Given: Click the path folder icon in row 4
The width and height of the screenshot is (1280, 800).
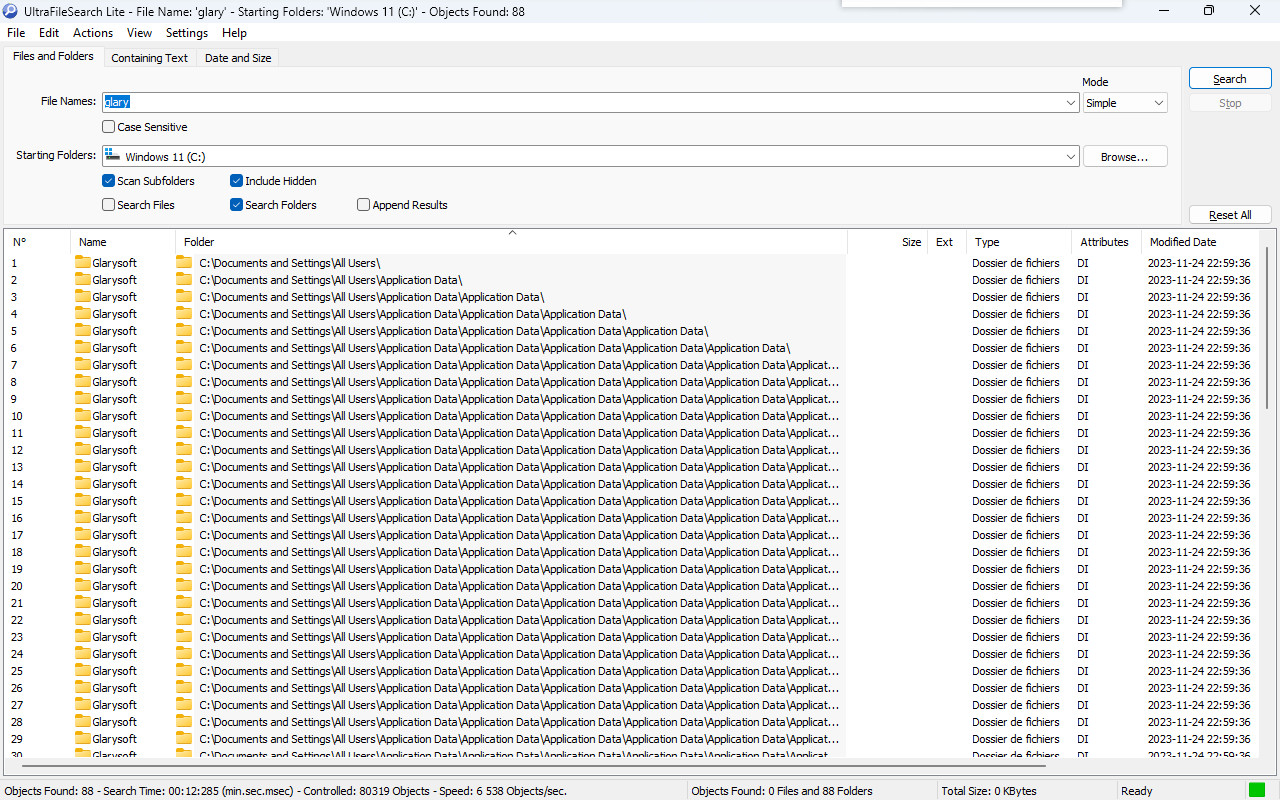Looking at the screenshot, I should click(184, 314).
